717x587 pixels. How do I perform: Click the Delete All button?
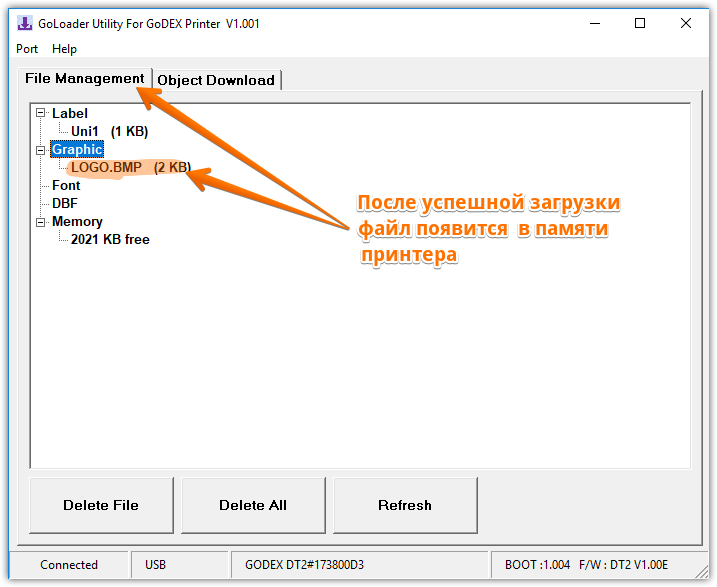pos(253,505)
